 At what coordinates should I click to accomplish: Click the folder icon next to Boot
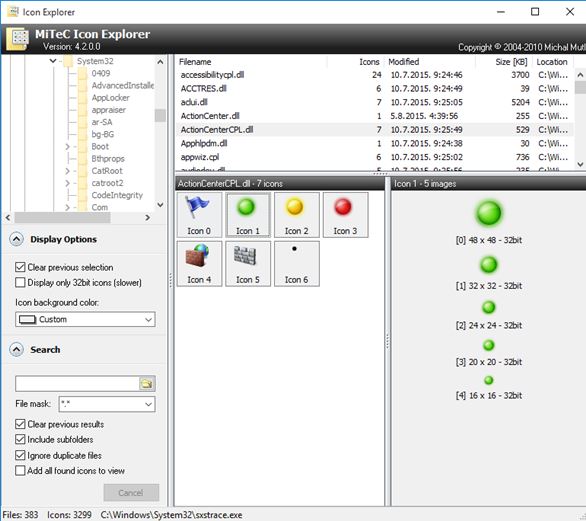[x=83, y=147]
